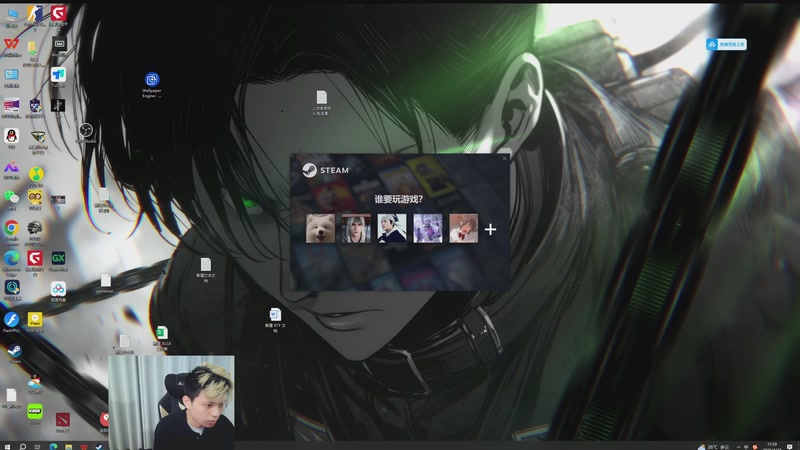Launch the Dota 2 desktop shortcut

pos(62,419)
